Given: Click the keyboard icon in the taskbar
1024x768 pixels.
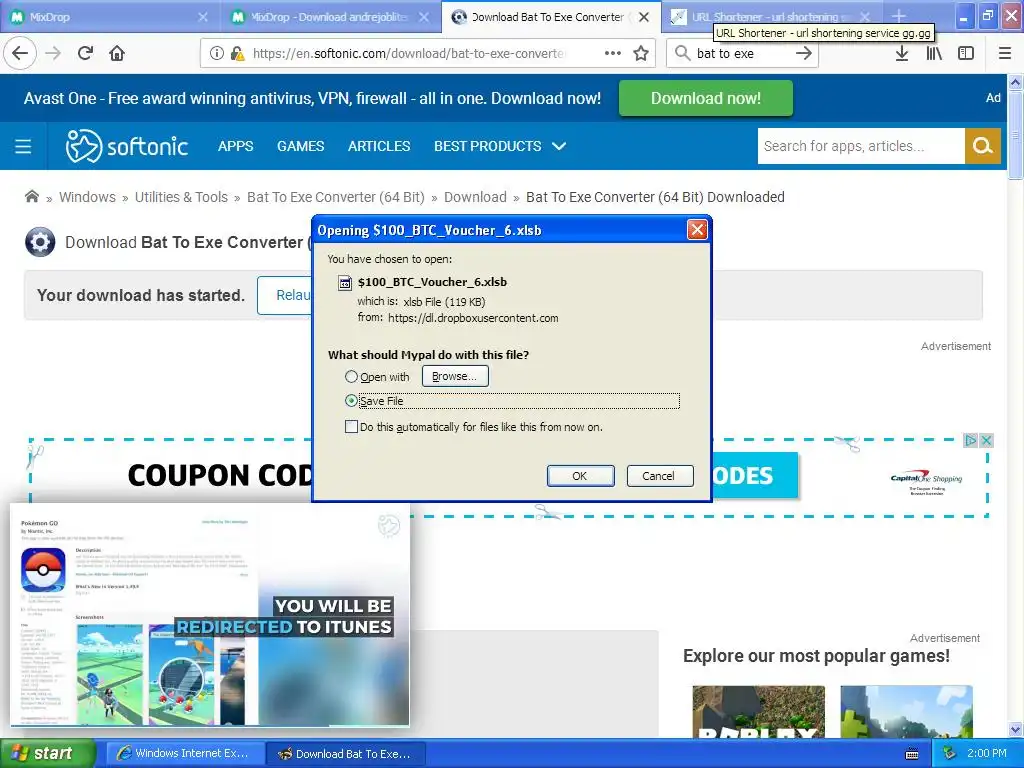Looking at the screenshot, I should click(912, 754).
